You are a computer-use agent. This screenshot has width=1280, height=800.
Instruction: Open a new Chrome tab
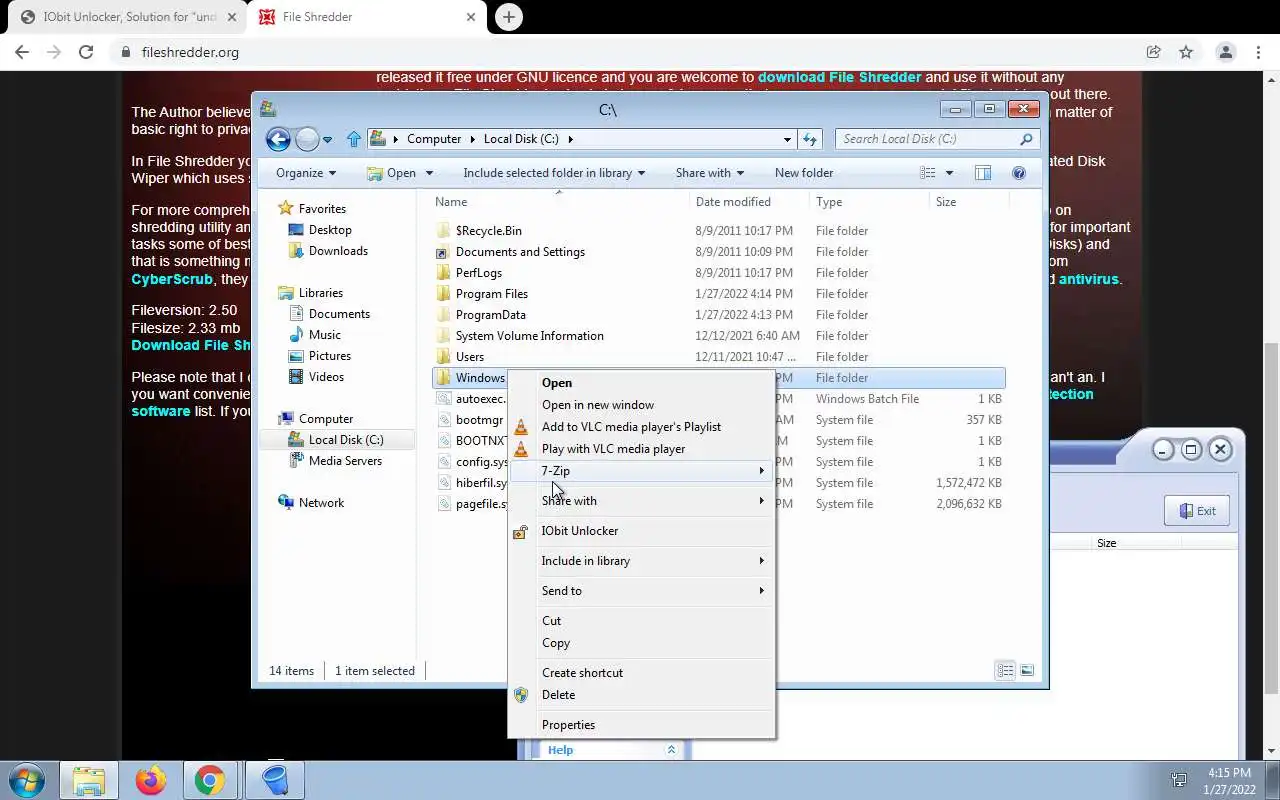click(x=509, y=17)
